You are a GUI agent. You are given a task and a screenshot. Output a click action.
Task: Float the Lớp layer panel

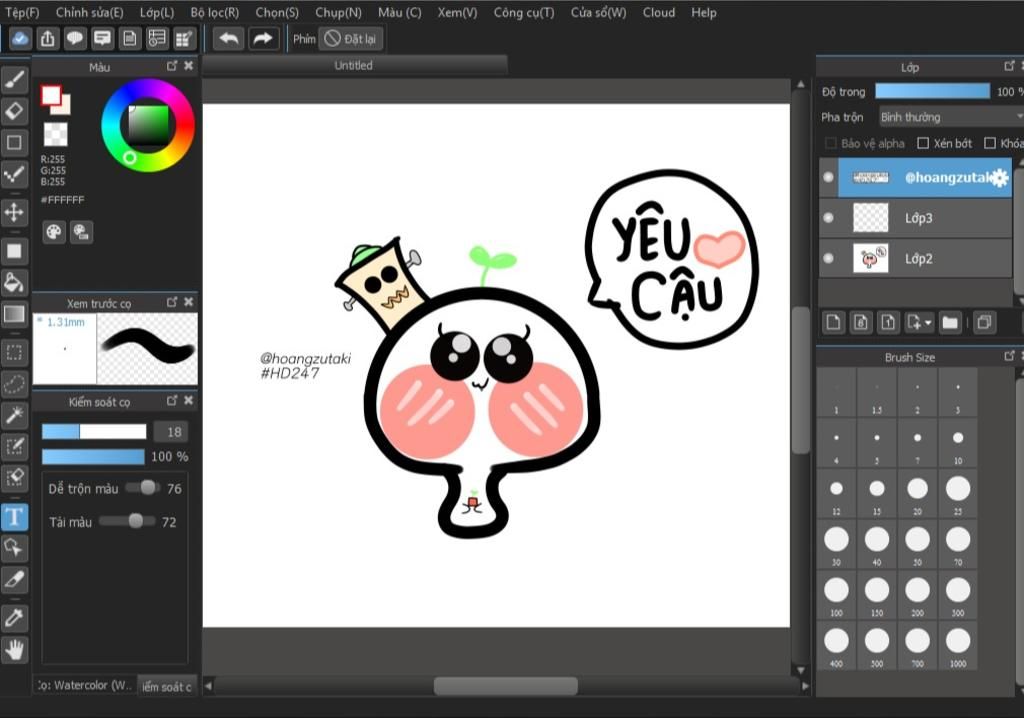(x=1009, y=65)
